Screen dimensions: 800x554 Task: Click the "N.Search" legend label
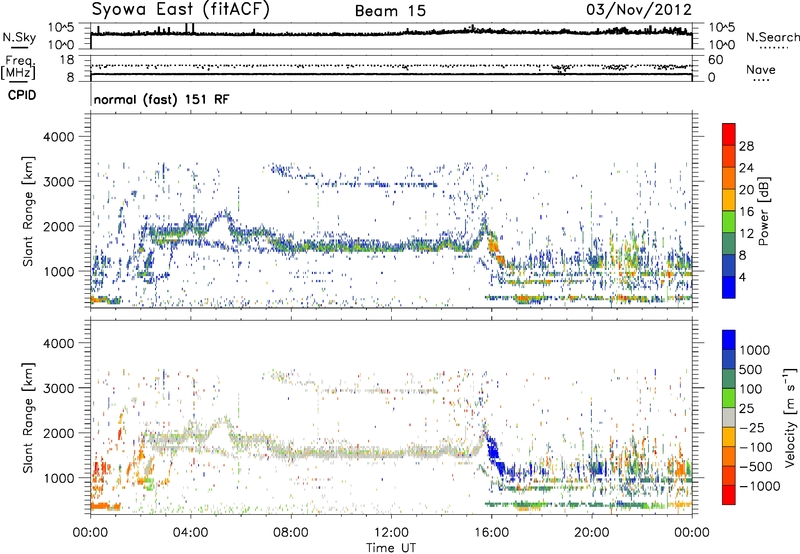click(x=772, y=37)
